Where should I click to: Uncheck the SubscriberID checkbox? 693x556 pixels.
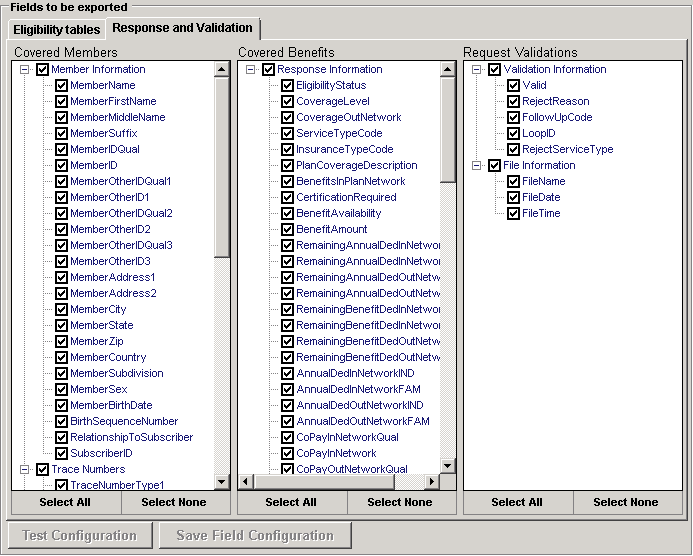61,454
